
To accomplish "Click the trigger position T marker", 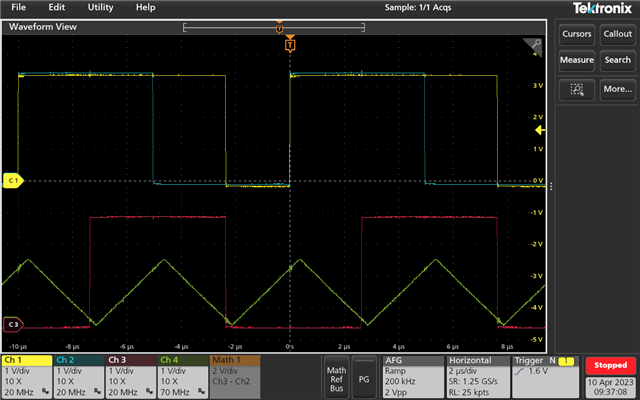I will (290, 45).
